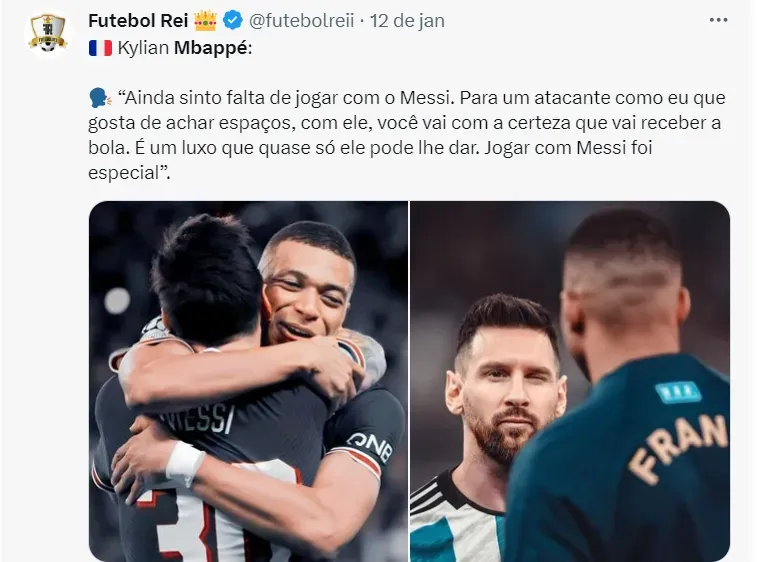Open the tweet's 12 de jan timestamp
The height and width of the screenshot is (562, 774).
click(x=407, y=21)
